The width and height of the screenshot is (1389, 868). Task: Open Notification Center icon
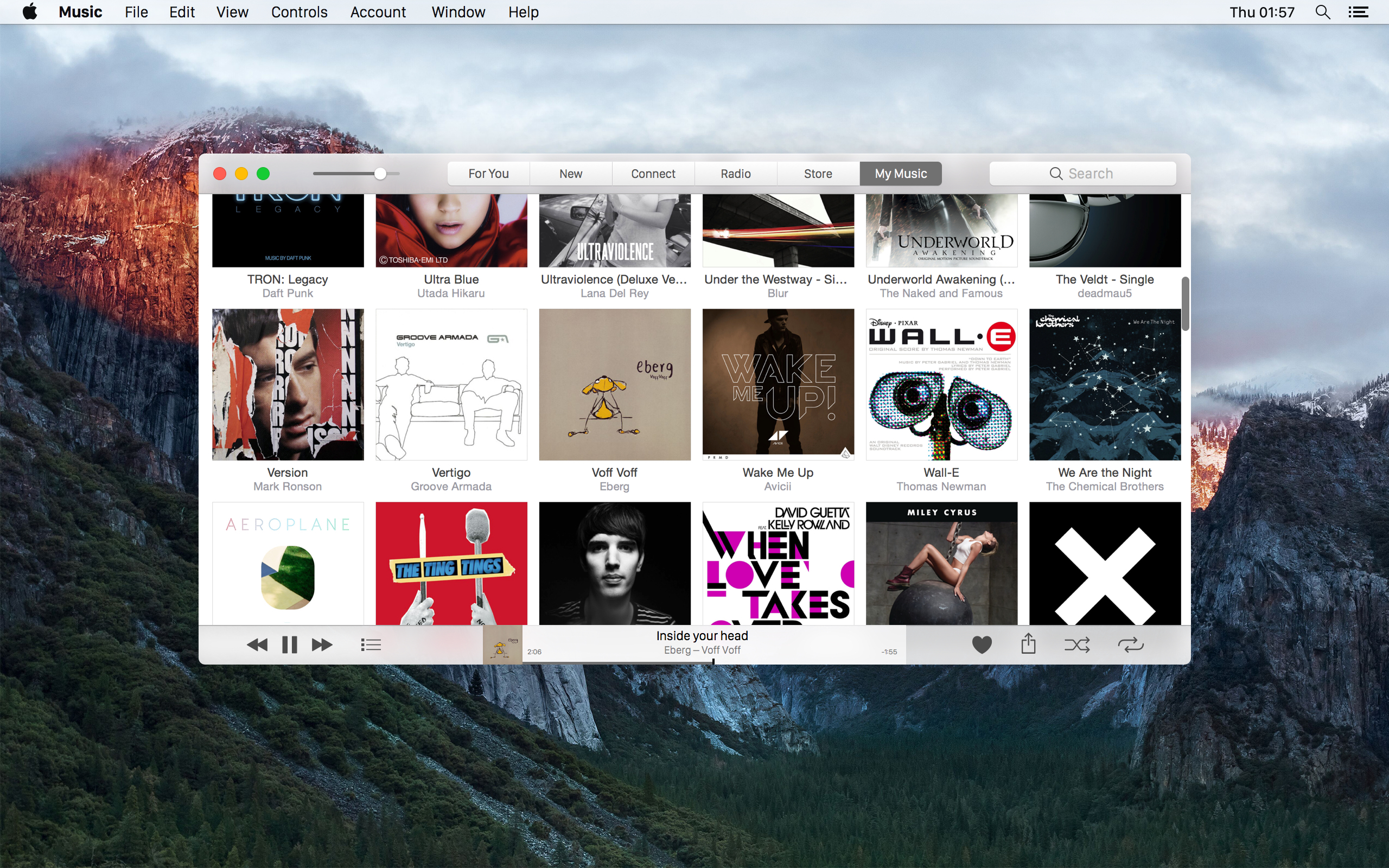tap(1358, 12)
